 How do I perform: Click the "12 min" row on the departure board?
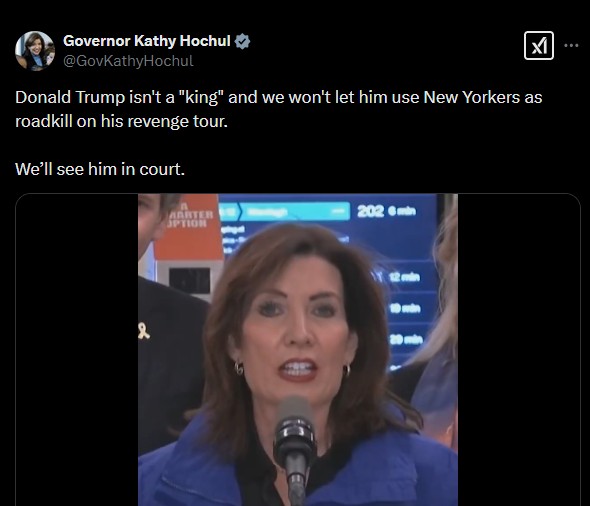click(404, 277)
